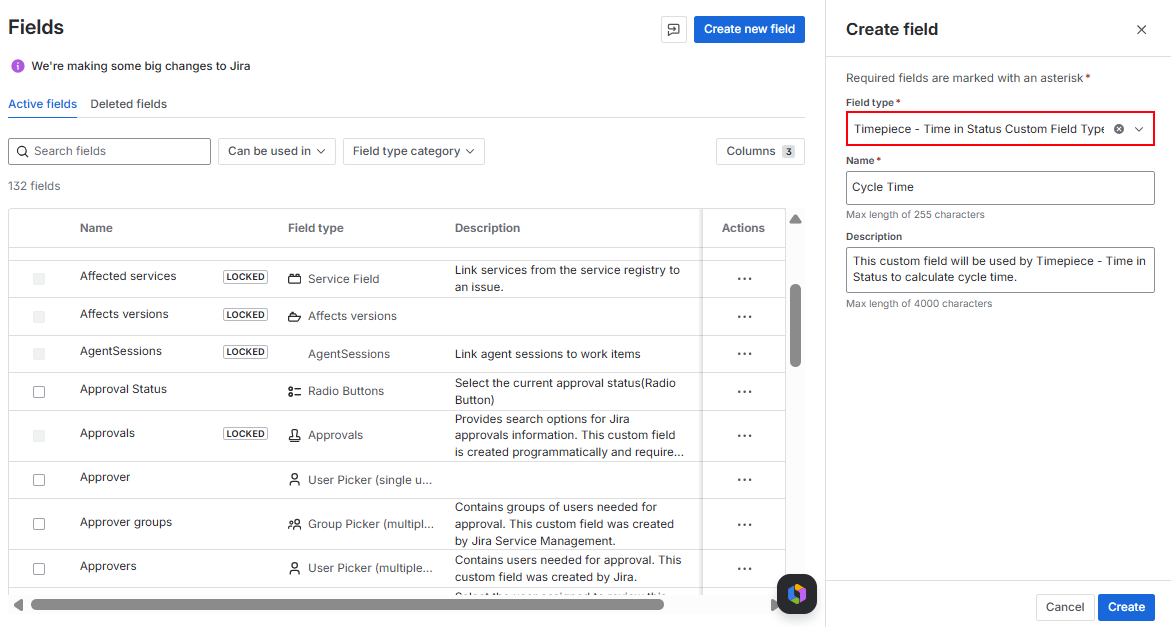
Task: Clear the selected Field type value
Action: click(1119, 129)
